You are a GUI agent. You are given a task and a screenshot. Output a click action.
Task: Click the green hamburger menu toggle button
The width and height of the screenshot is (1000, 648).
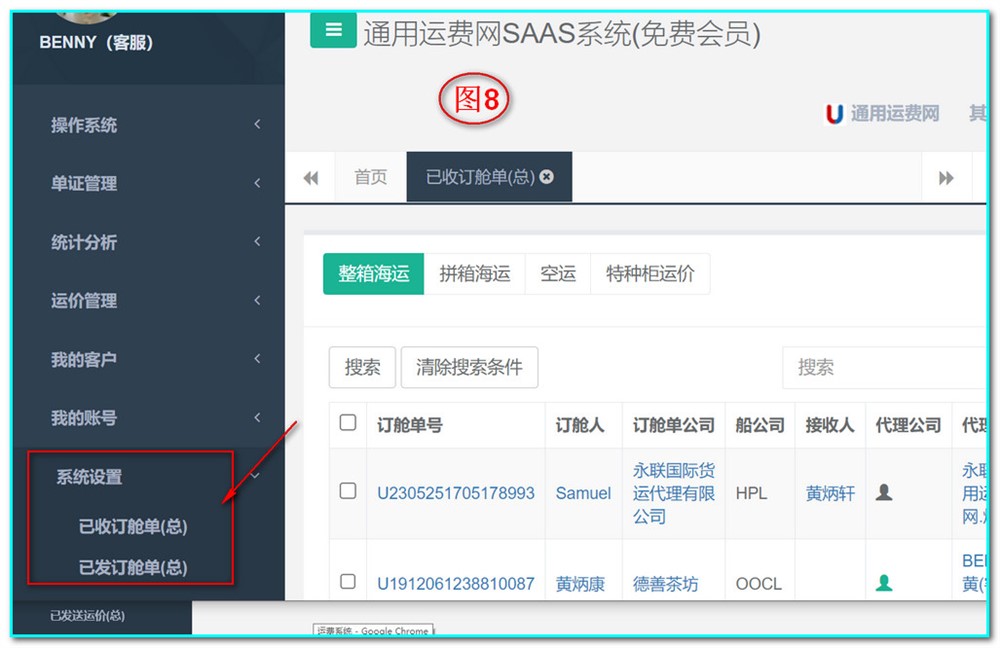(333, 31)
